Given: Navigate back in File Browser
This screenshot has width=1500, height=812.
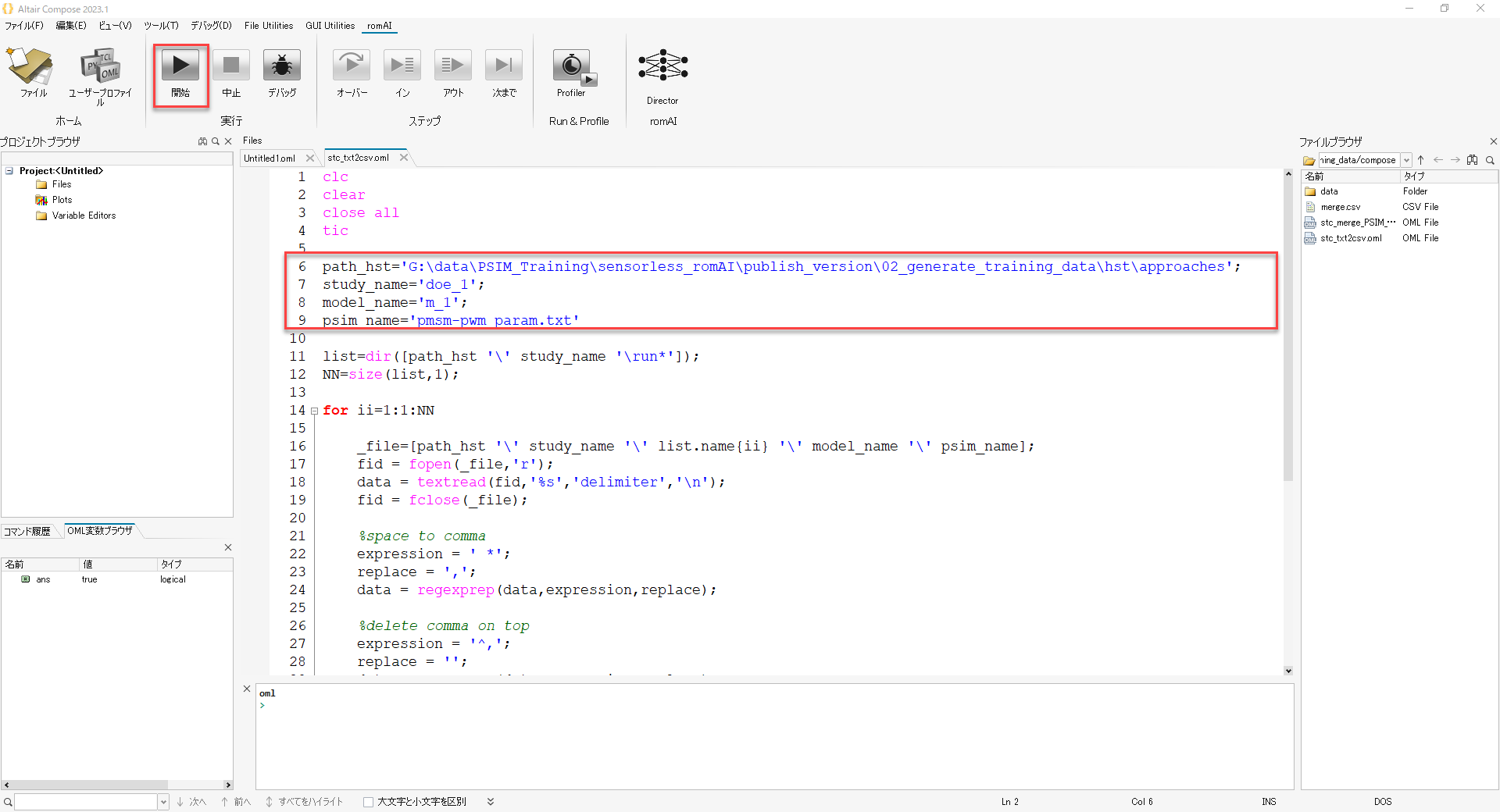Looking at the screenshot, I should pos(1438,160).
